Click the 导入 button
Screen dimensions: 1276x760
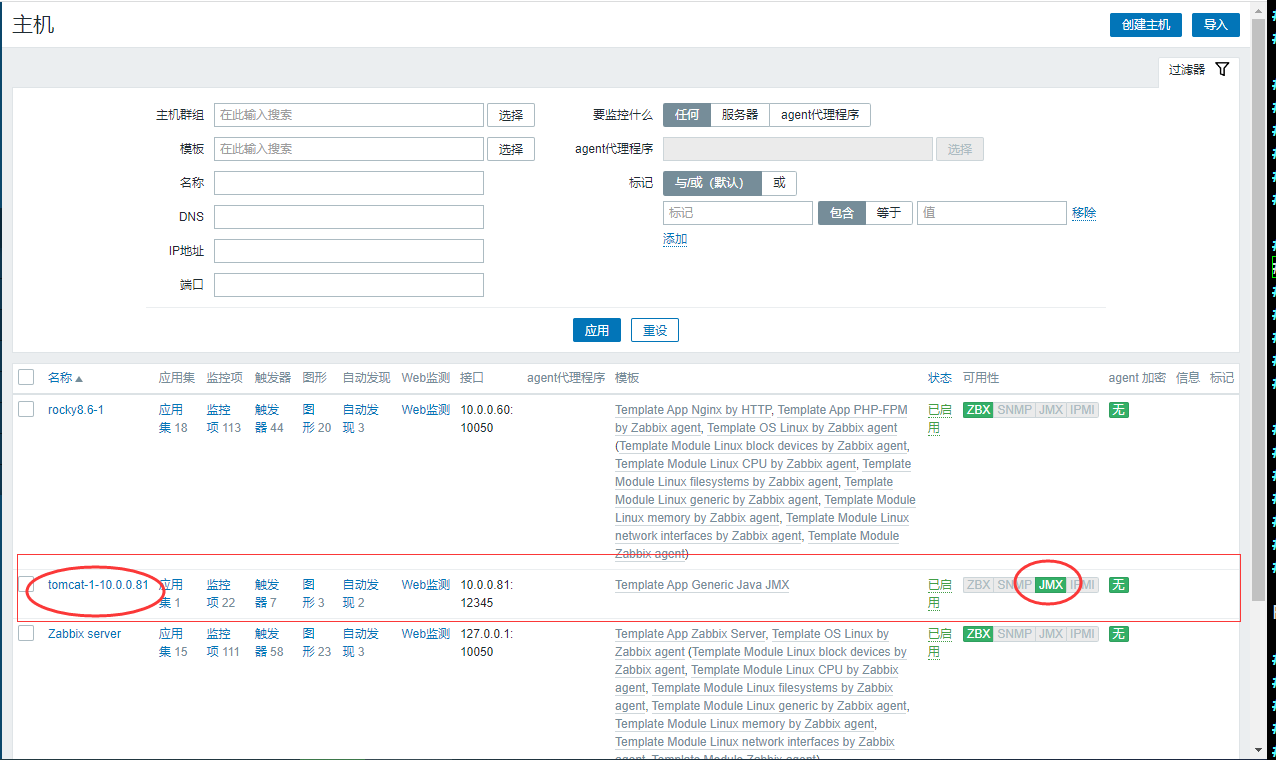(1215, 25)
